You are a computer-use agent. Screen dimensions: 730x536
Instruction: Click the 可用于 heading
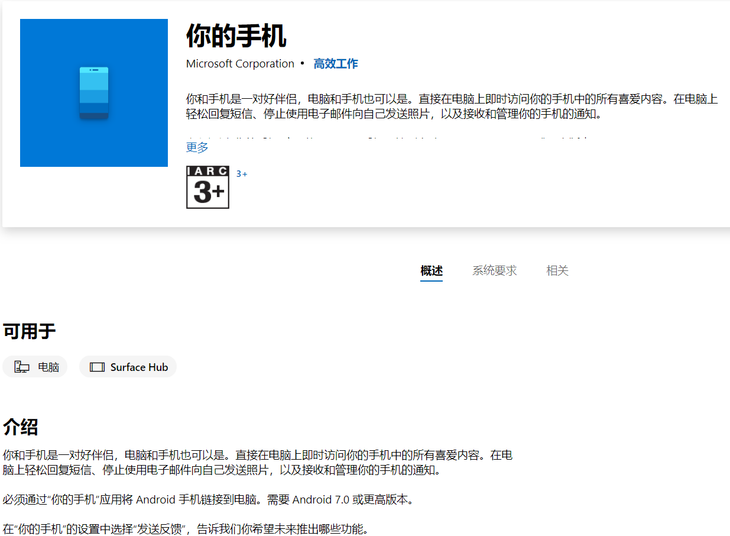29,332
